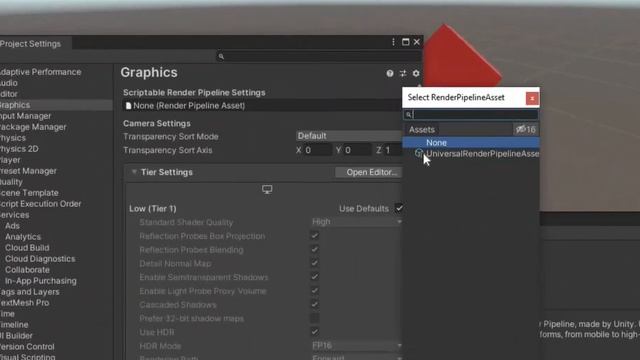
Task: Open the Graphics settings gear menu
Action: (416, 73)
